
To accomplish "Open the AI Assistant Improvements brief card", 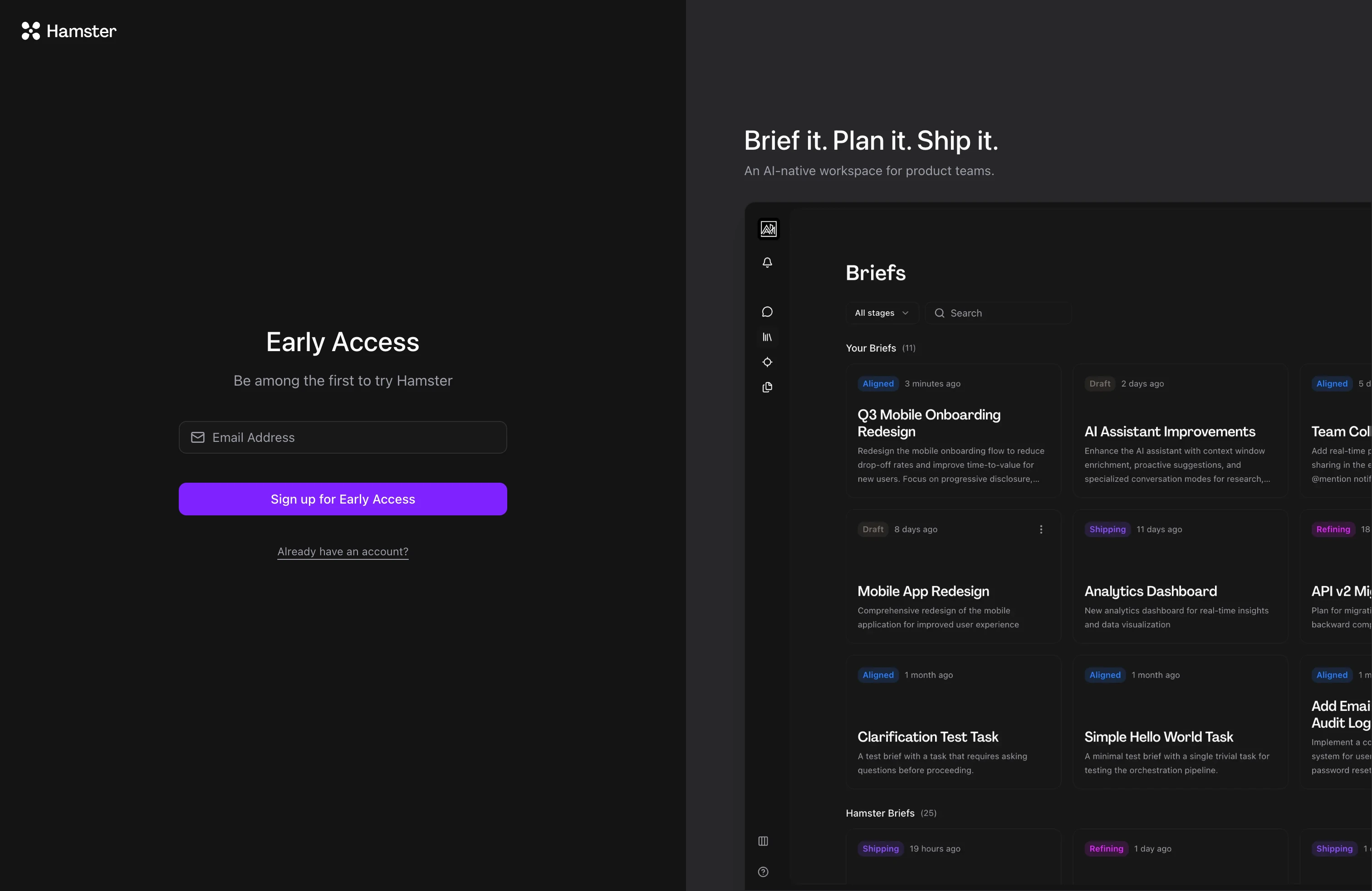I will point(1169,432).
